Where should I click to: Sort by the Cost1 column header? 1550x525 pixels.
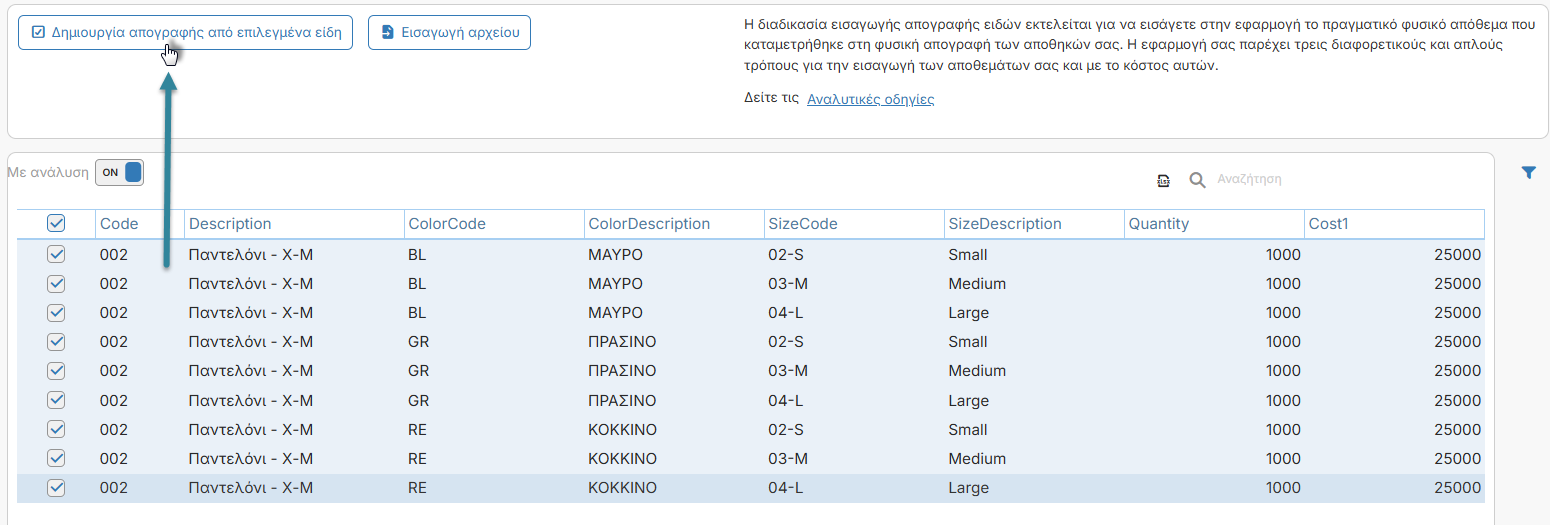point(1329,224)
